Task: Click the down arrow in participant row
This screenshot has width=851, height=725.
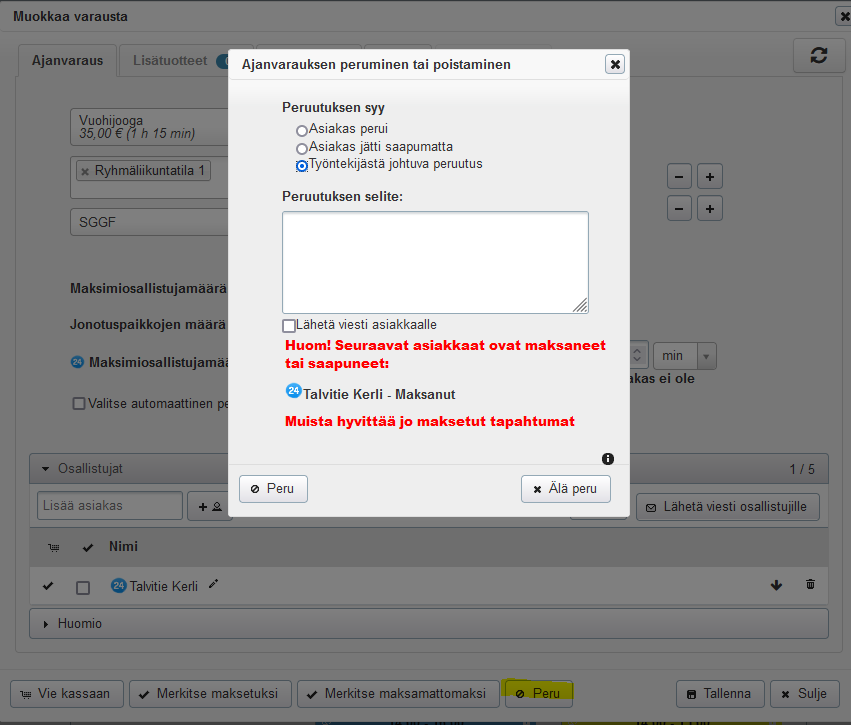Action: pos(776,585)
